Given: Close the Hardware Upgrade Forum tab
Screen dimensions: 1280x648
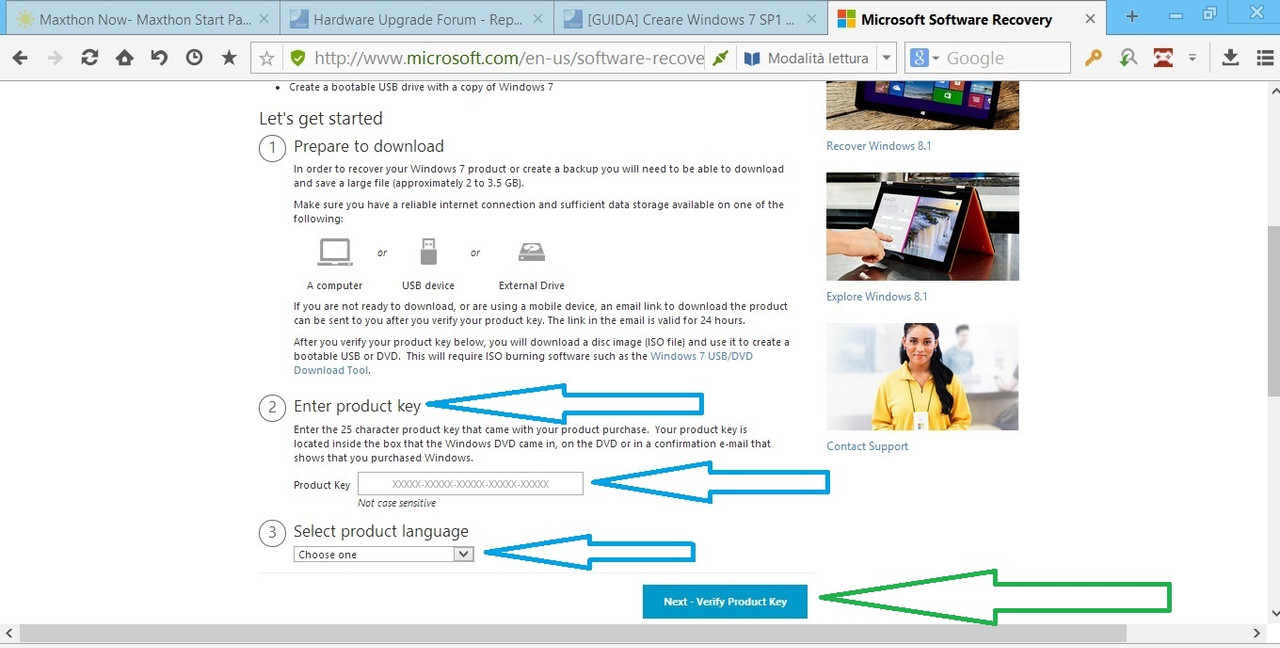Looking at the screenshot, I should (540, 19).
